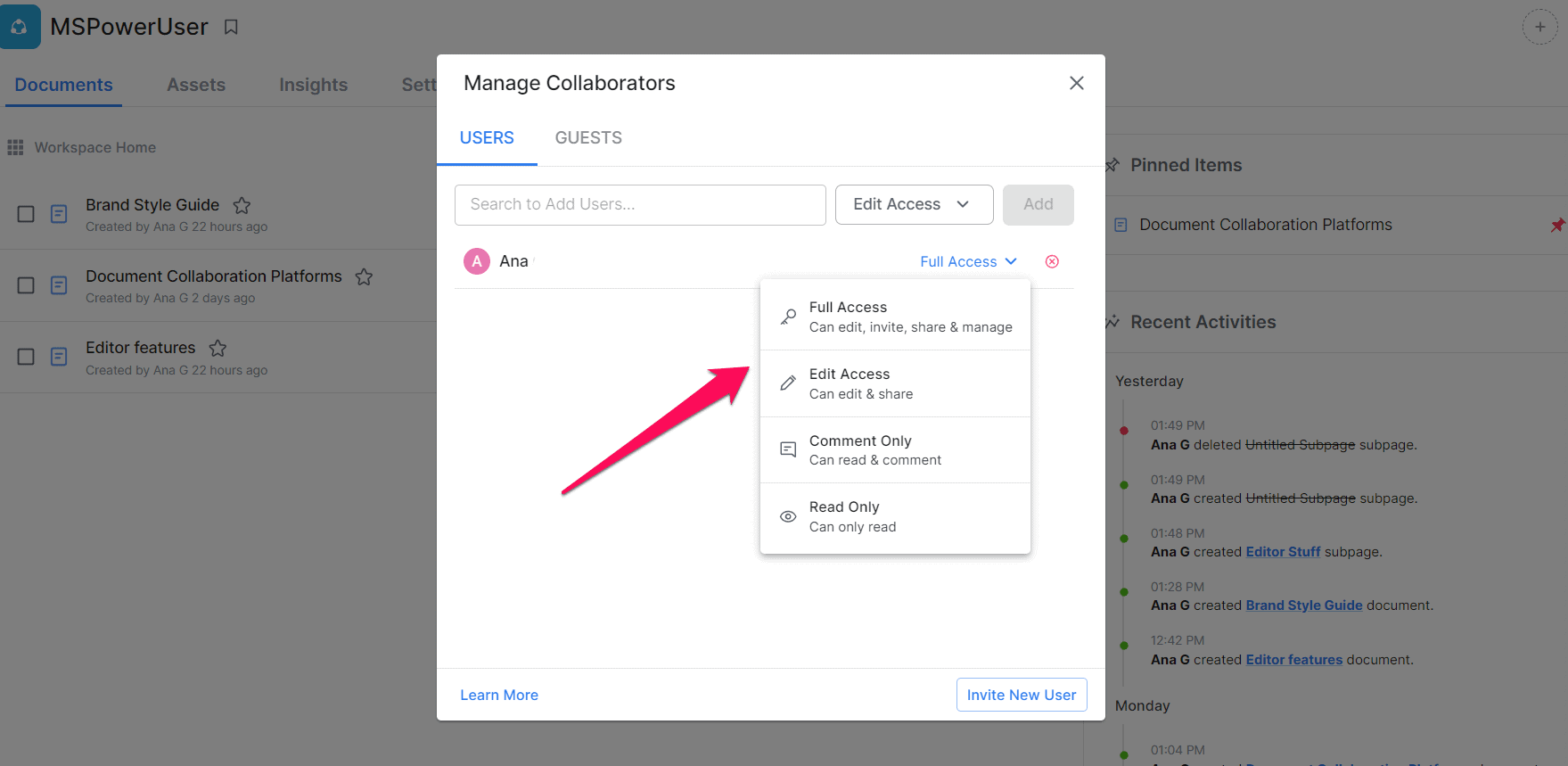The width and height of the screenshot is (1568, 766).
Task: Click the Workspace Home grid icon
Action: pyautogui.click(x=15, y=147)
